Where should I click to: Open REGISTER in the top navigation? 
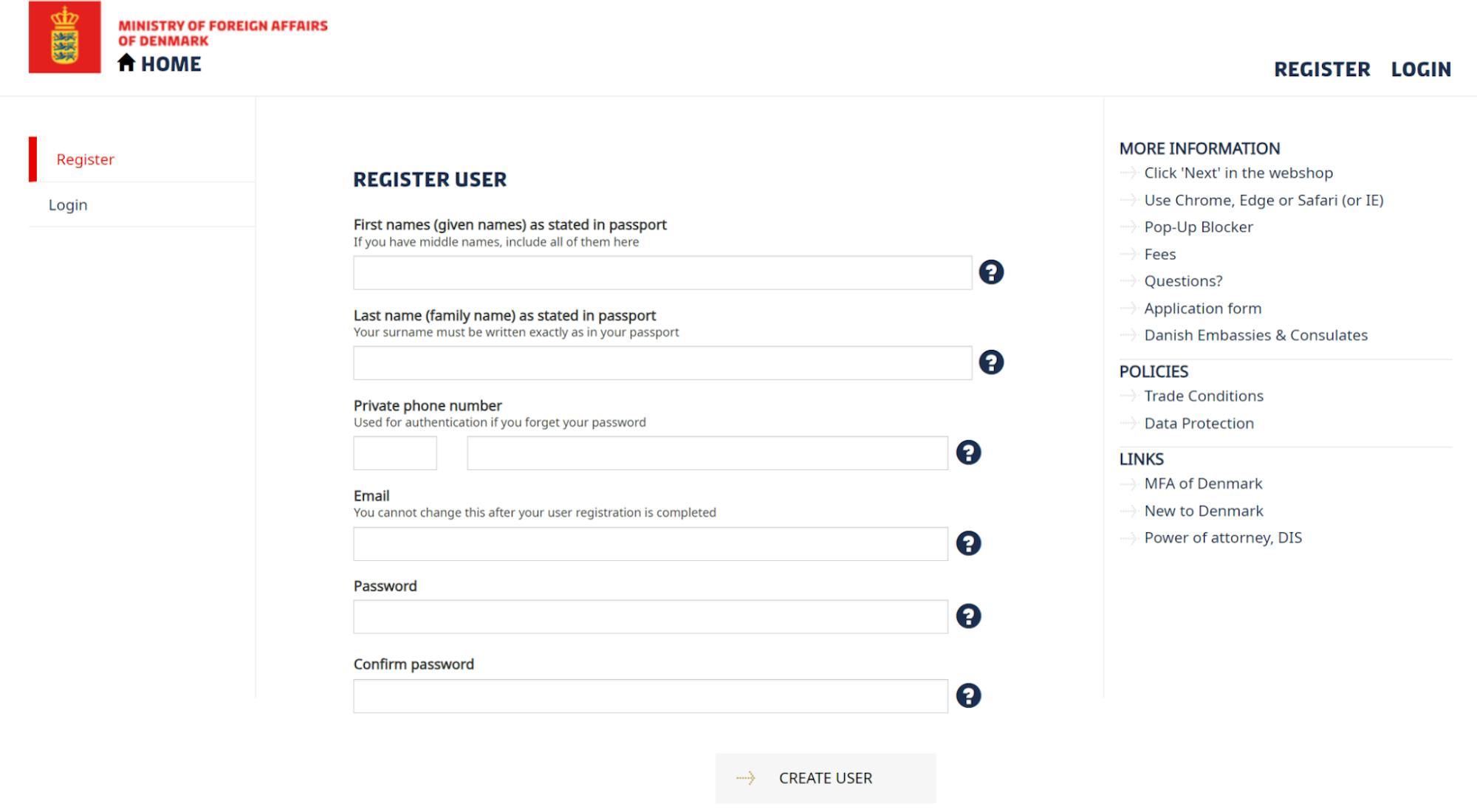click(1322, 69)
